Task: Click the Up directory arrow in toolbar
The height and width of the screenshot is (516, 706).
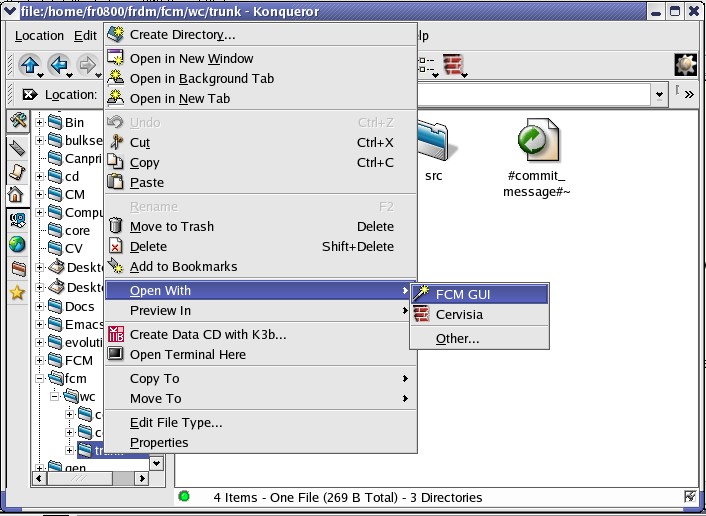Action: 30,66
